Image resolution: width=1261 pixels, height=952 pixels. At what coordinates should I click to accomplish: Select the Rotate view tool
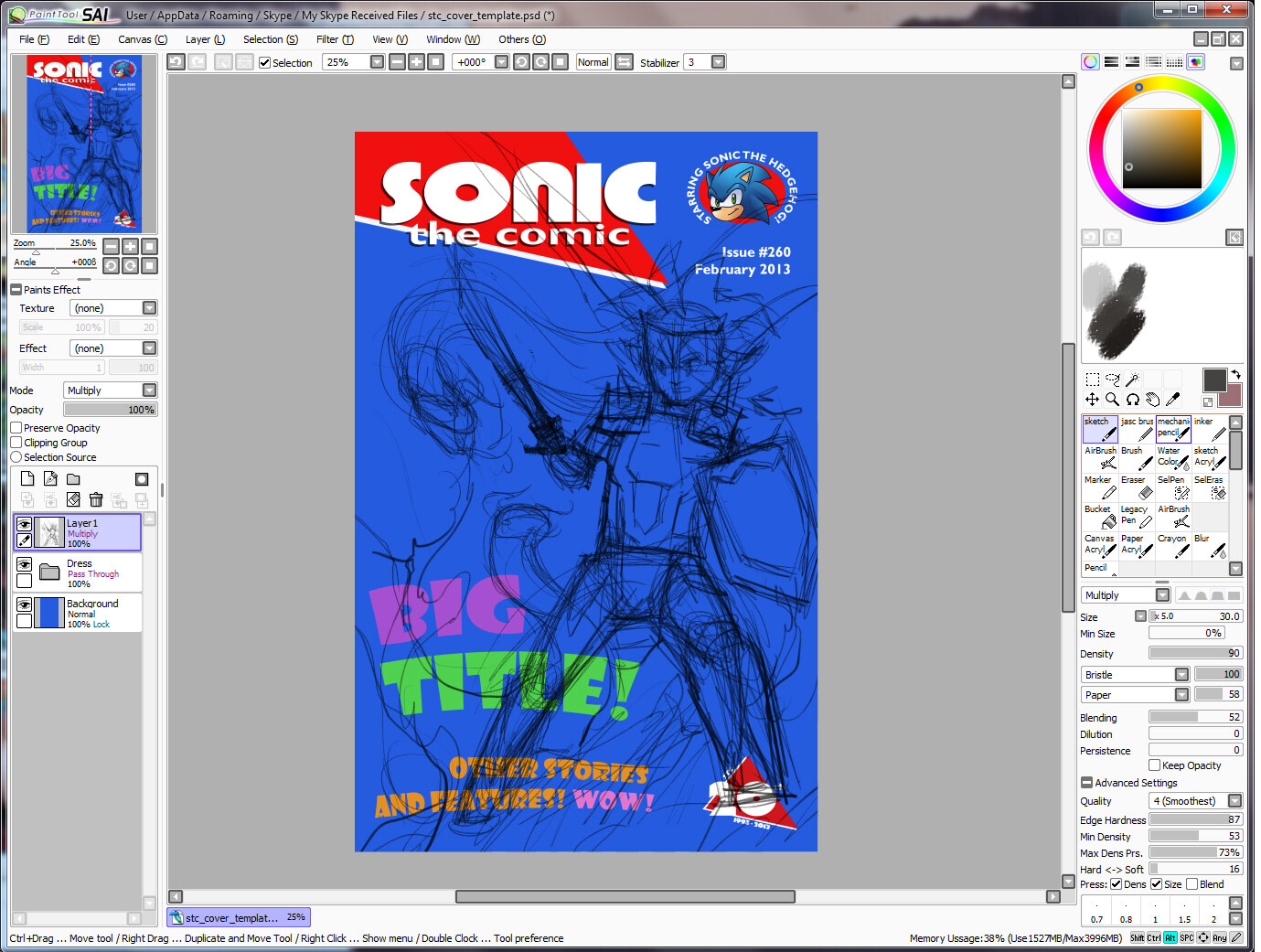[1132, 400]
